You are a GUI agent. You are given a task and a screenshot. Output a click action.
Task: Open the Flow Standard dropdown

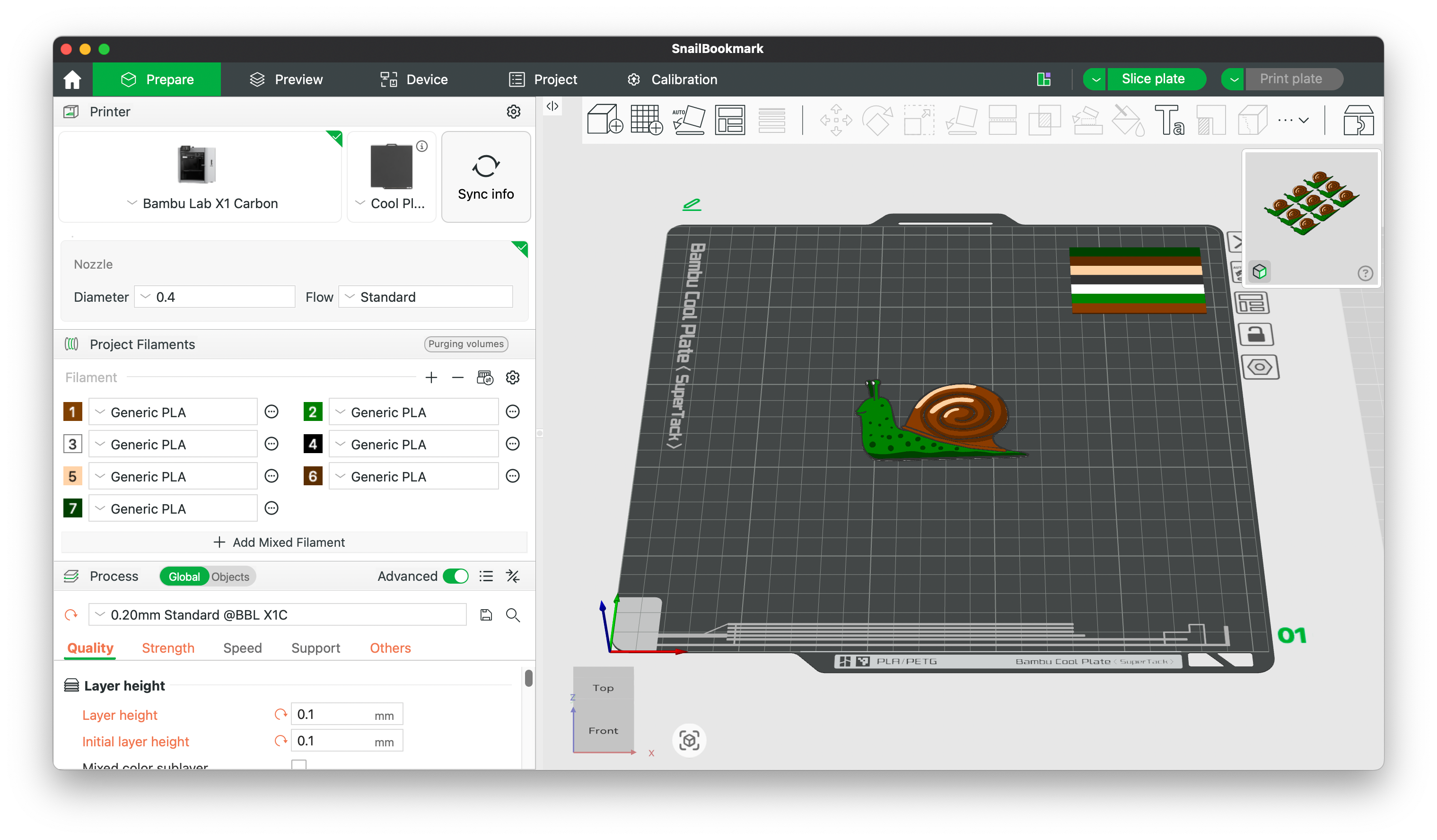tap(425, 297)
